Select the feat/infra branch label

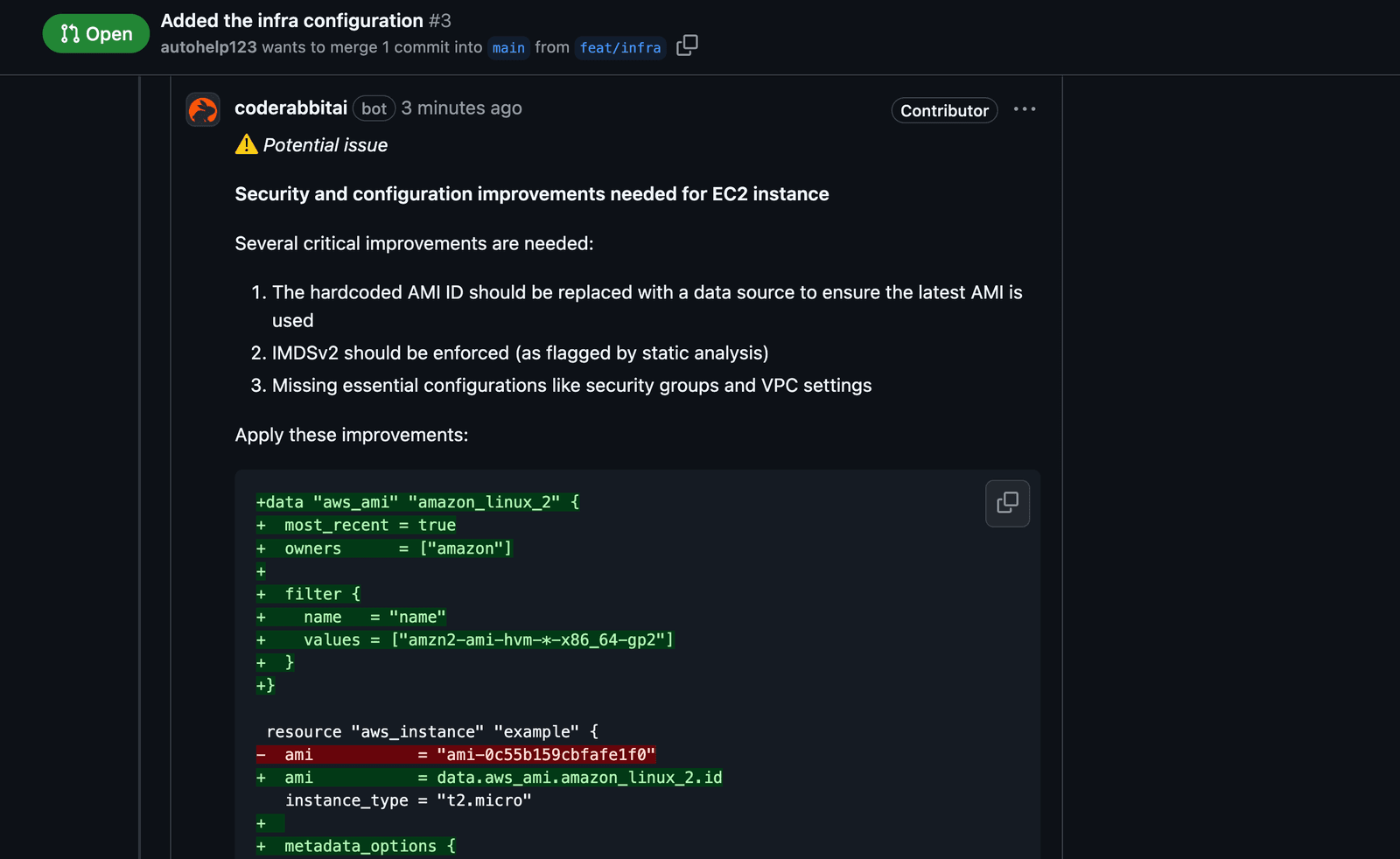coord(620,48)
